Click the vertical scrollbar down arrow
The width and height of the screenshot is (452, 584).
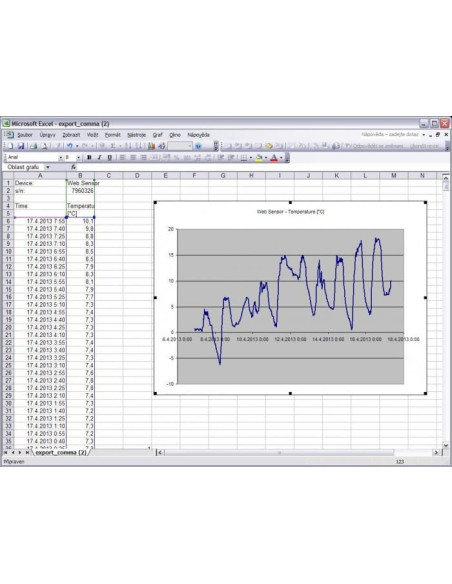point(446,445)
